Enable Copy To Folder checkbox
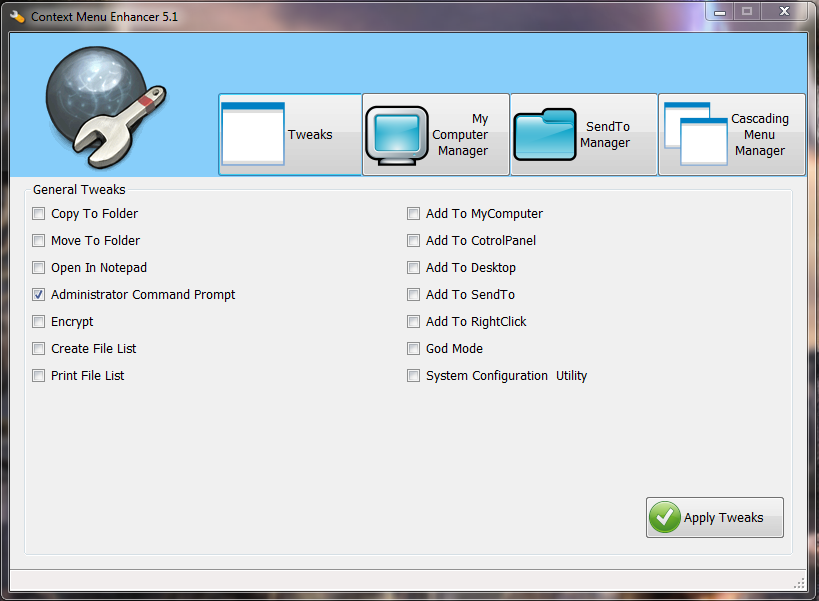The width and height of the screenshot is (819, 601). [39, 214]
